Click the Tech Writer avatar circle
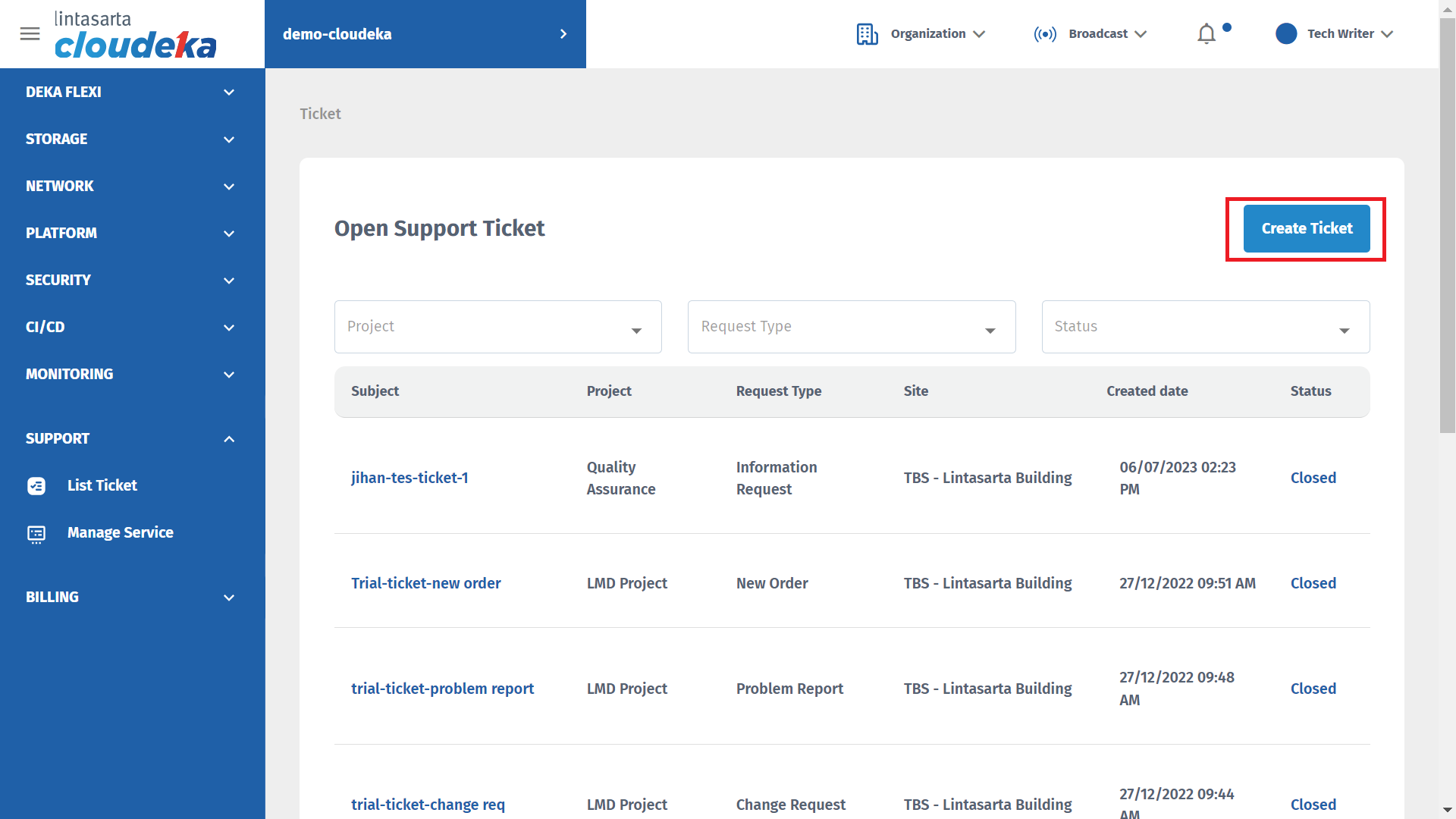Image resolution: width=1456 pixels, height=819 pixels. [1286, 34]
